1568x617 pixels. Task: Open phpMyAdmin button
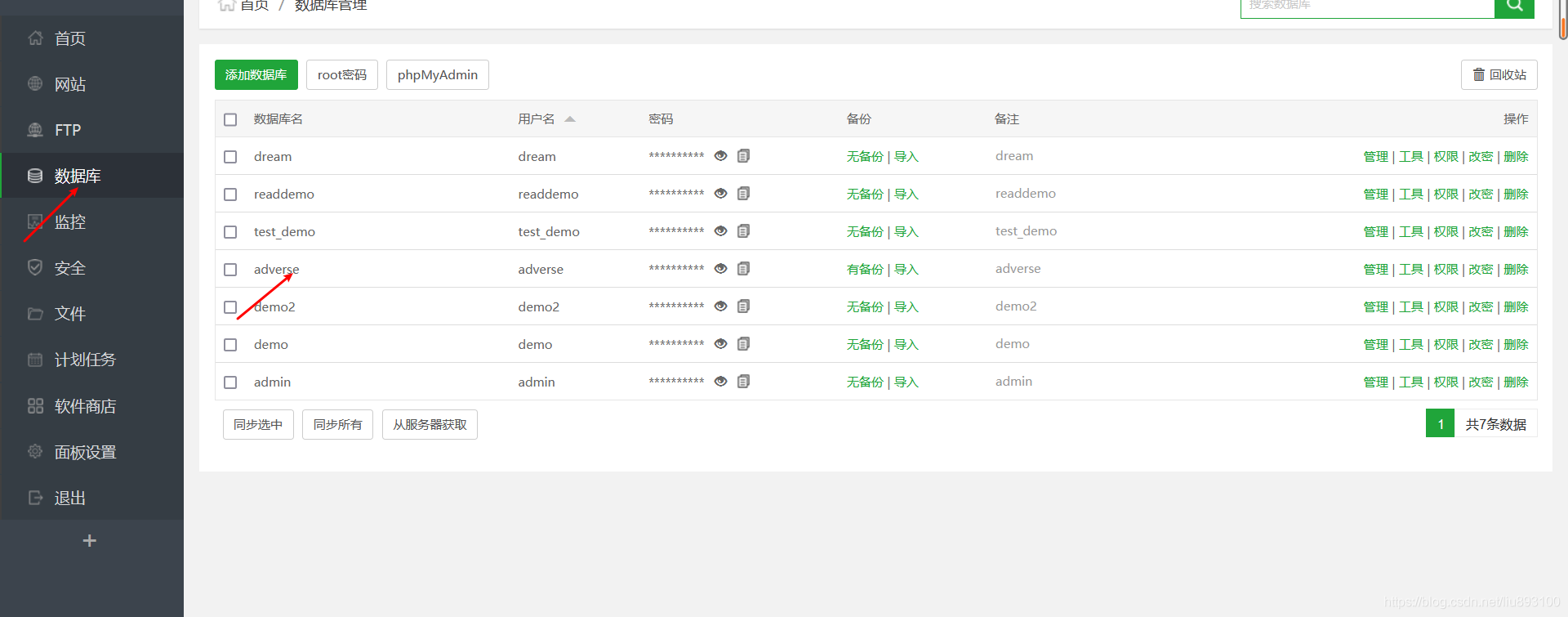tap(438, 74)
